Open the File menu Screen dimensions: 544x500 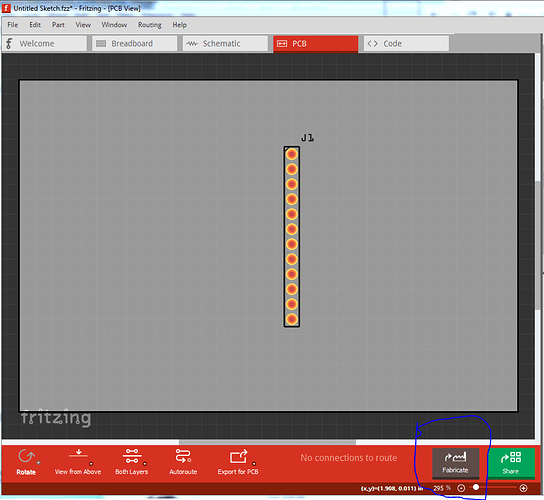[12, 25]
